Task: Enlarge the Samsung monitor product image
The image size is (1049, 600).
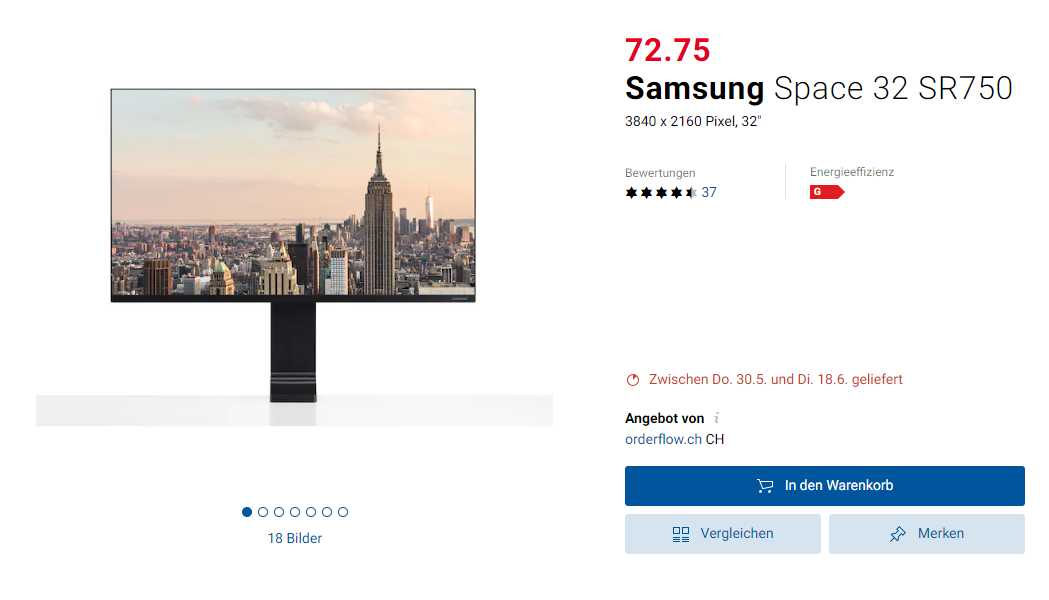Action: (x=293, y=245)
